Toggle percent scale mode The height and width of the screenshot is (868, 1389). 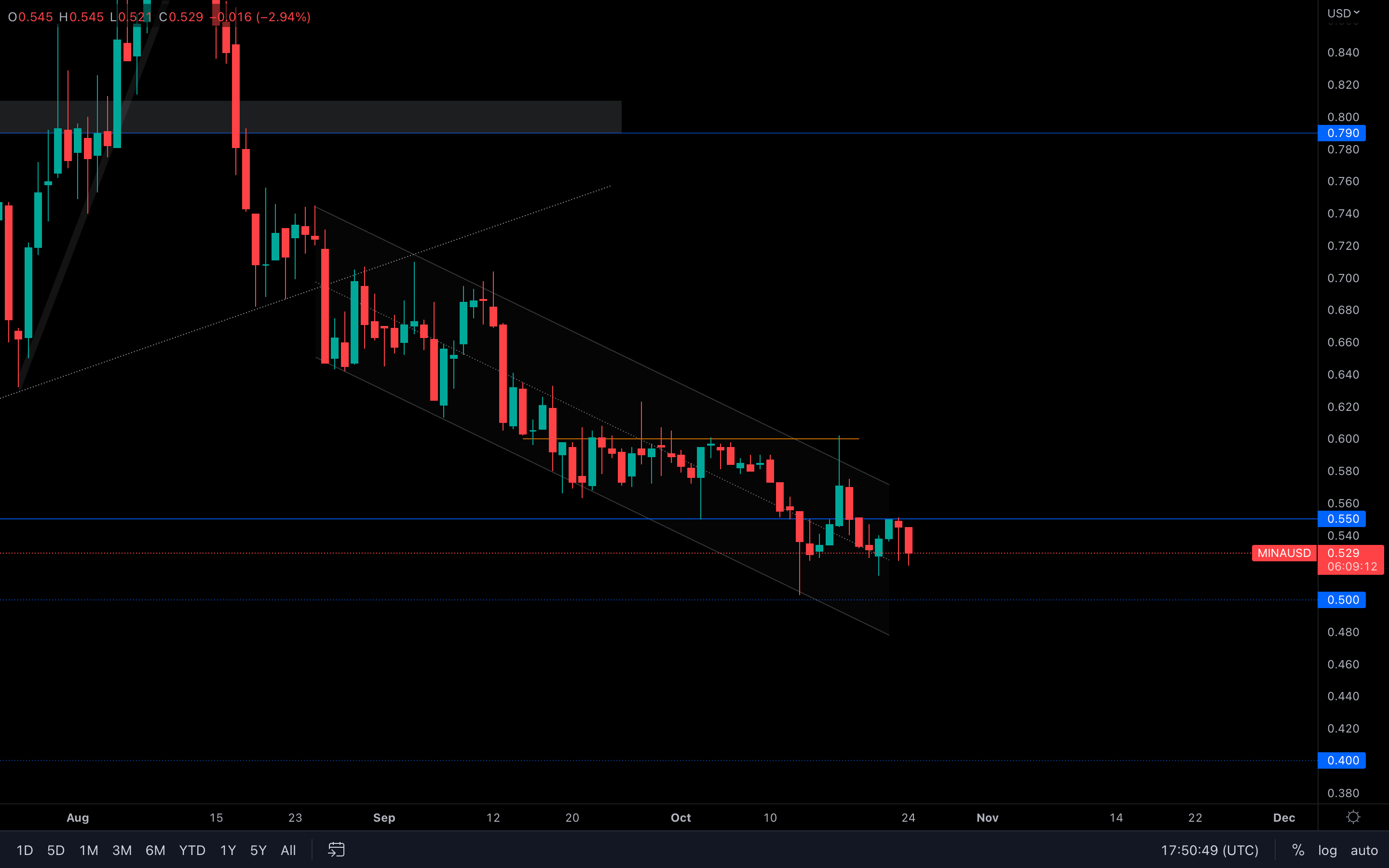pos(1298,850)
